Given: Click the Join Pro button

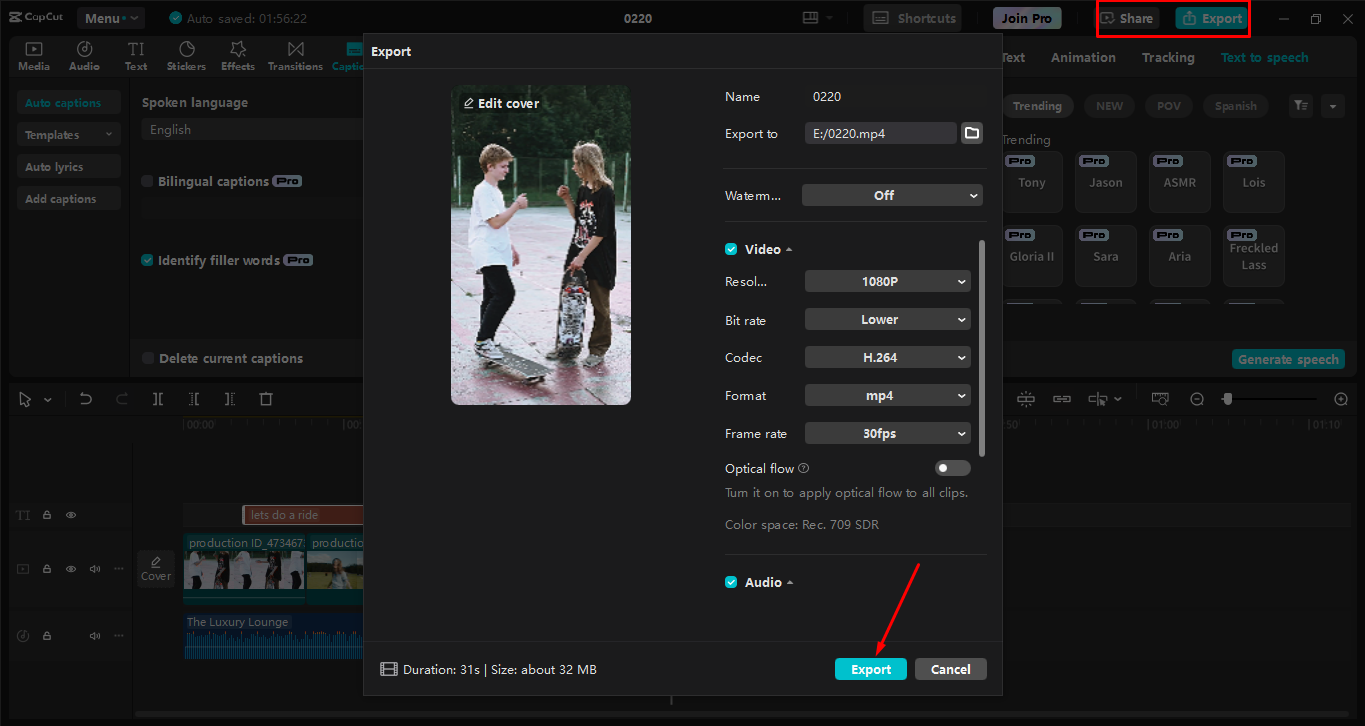Looking at the screenshot, I should [1027, 18].
